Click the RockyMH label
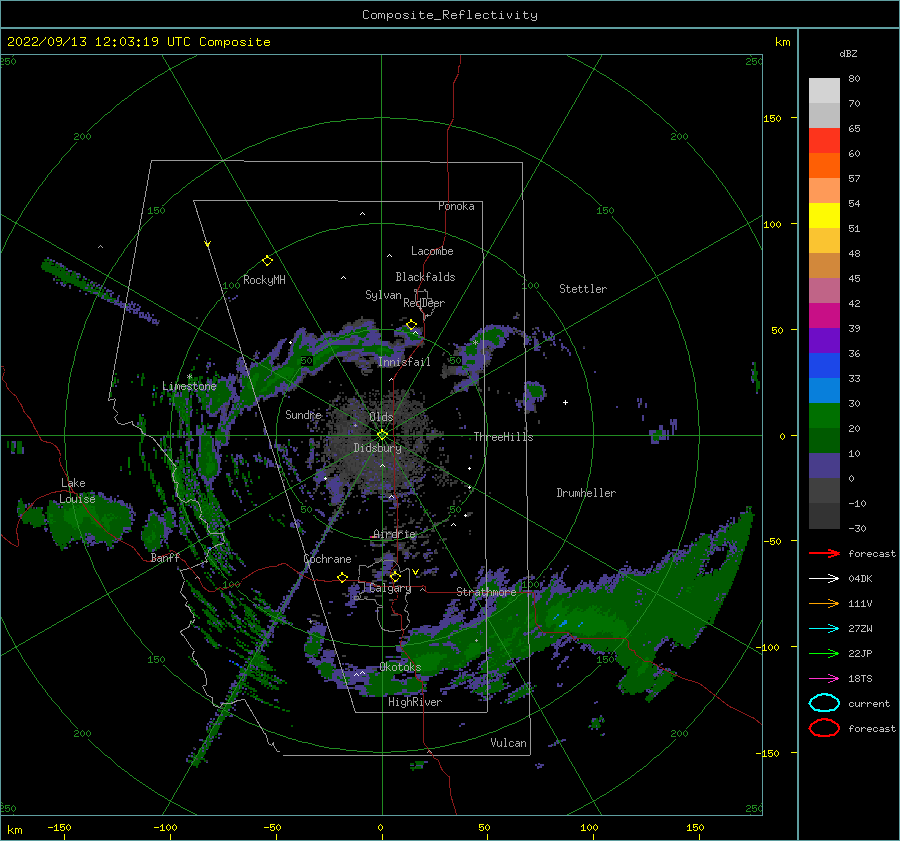The image size is (900, 841). tap(264, 280)
